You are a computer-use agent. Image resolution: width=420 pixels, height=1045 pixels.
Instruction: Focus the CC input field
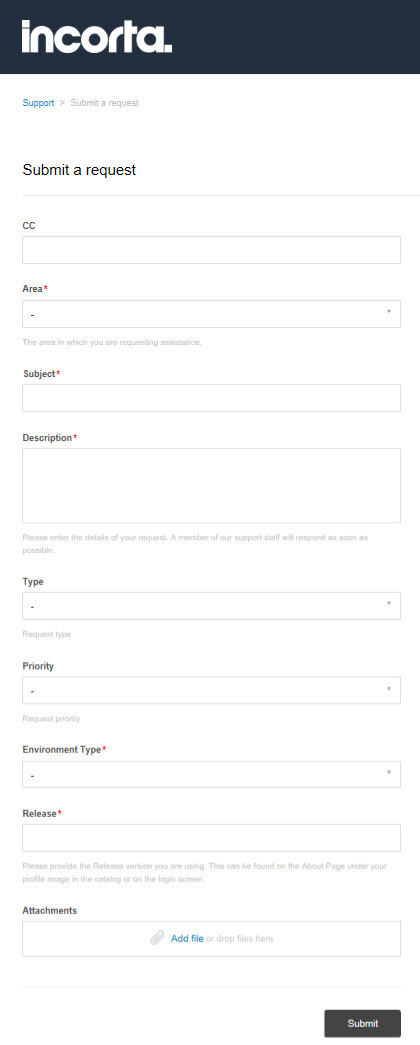[x=211, y=250]
